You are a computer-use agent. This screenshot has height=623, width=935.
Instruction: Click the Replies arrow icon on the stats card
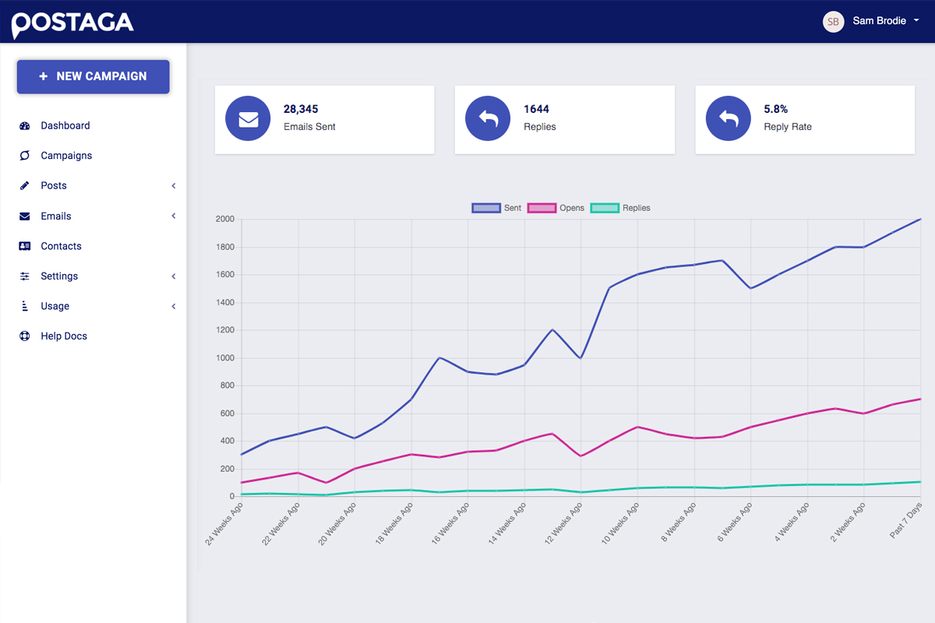(x=487, y=118)
